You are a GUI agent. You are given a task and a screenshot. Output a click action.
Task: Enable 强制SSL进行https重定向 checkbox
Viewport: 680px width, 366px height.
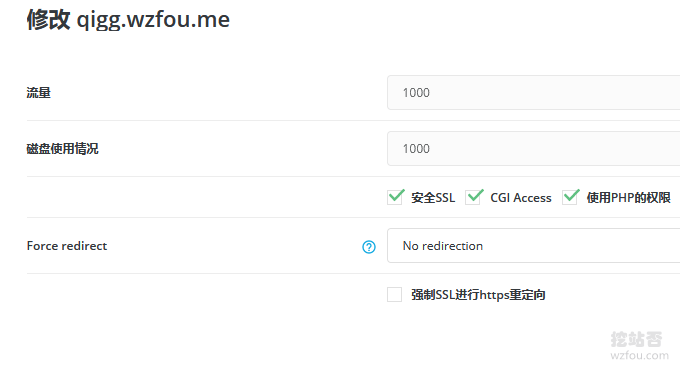coord(395,294)
